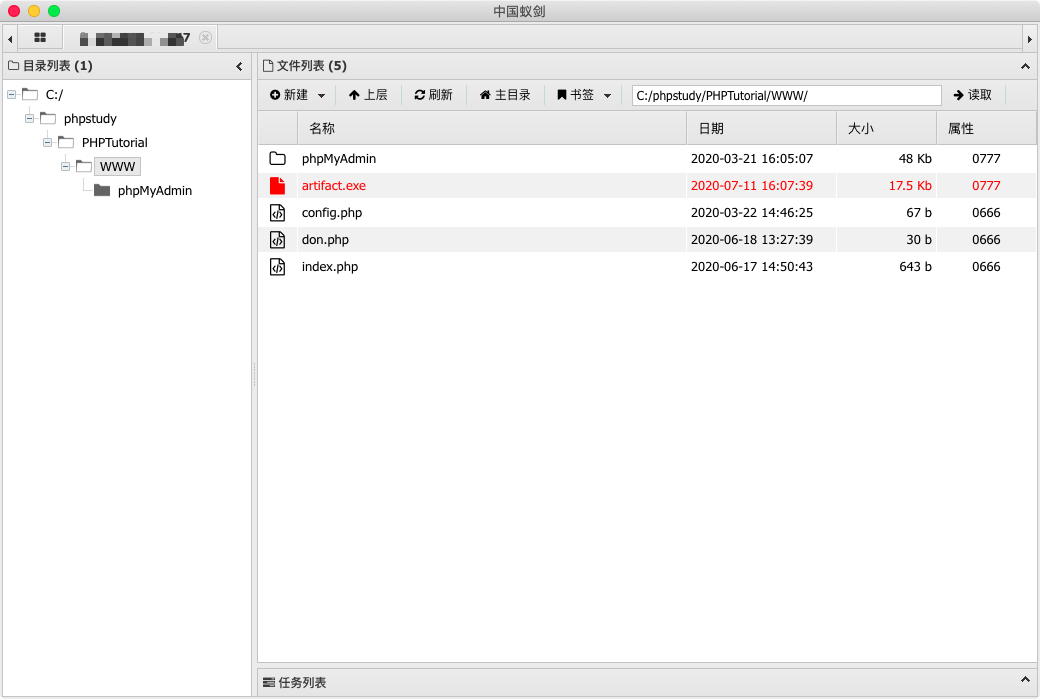Screen dimensions: 1040x699
Task: Click the 读取 read path button
Action: (972, 95)
